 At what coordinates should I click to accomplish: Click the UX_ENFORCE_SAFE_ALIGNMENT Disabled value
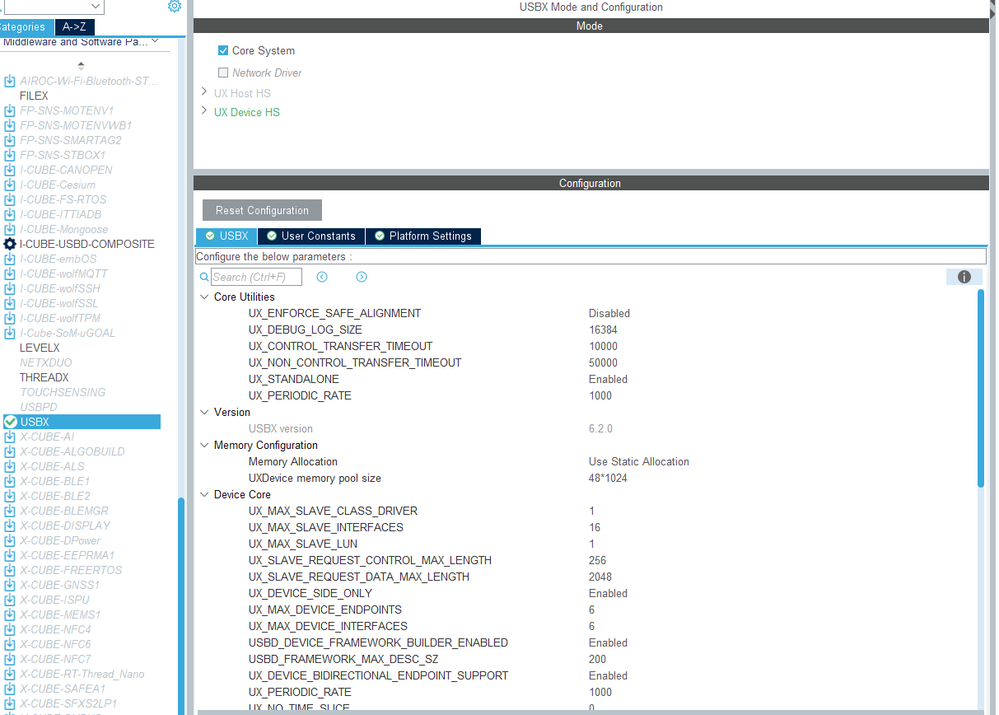coord(609,314)
